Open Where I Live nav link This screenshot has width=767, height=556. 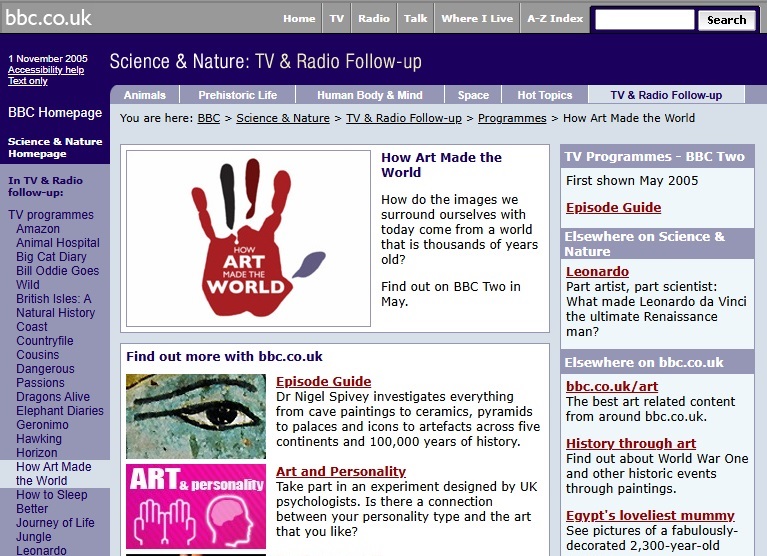point(477,19)
